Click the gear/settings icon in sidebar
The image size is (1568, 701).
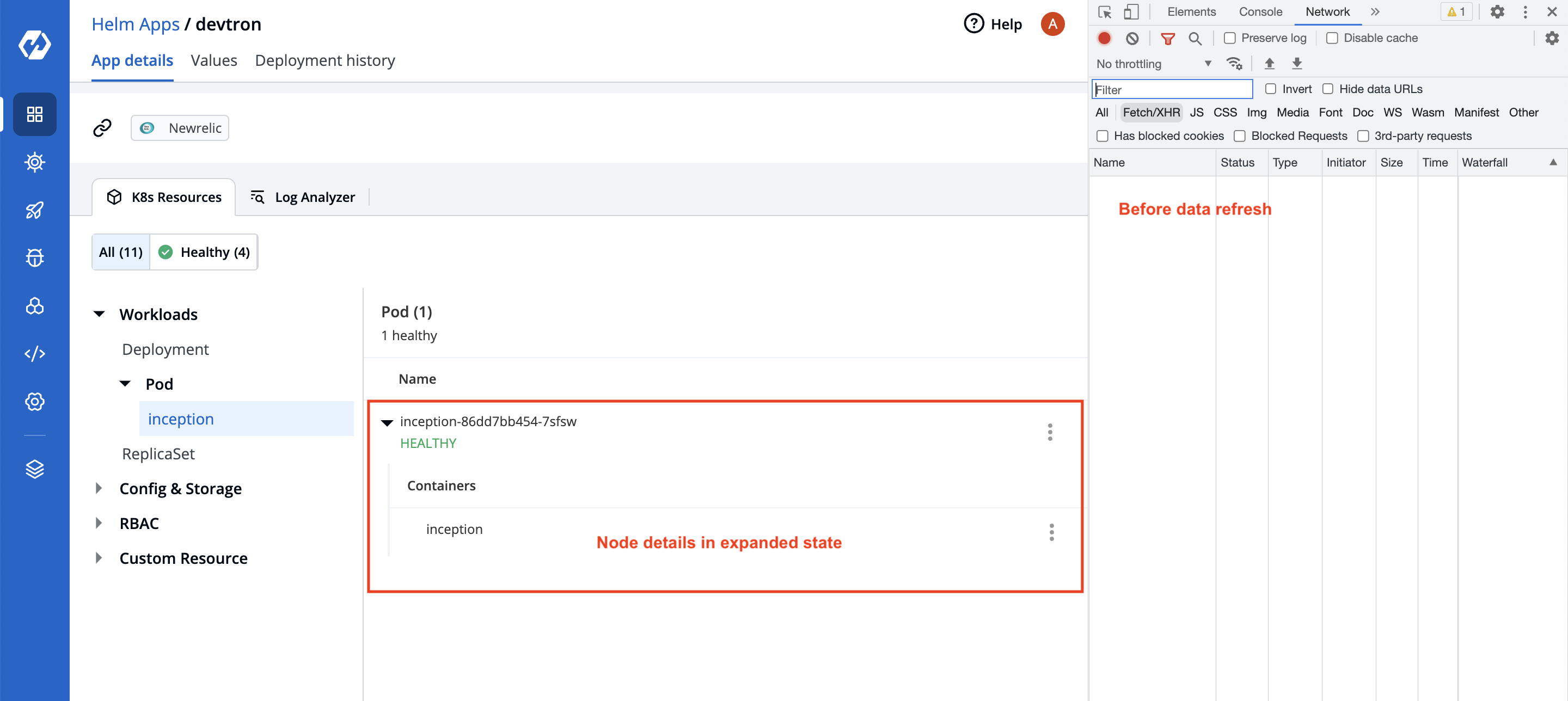tap(35, 402)
